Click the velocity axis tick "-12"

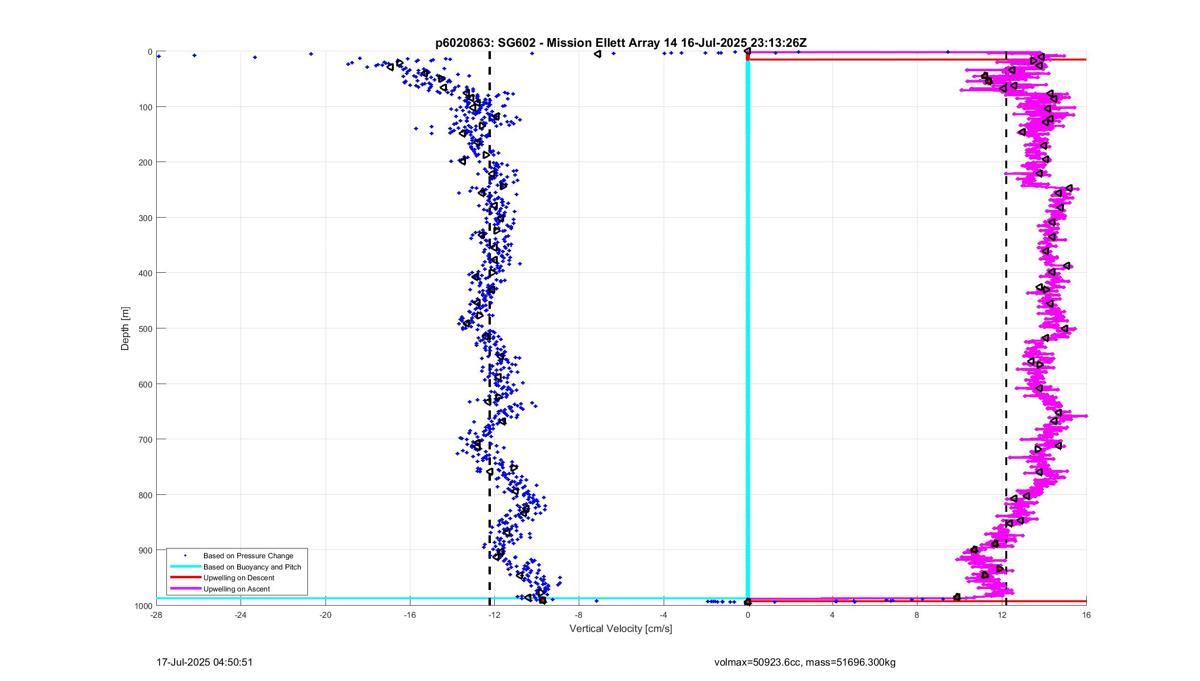(x=494, y=615)
